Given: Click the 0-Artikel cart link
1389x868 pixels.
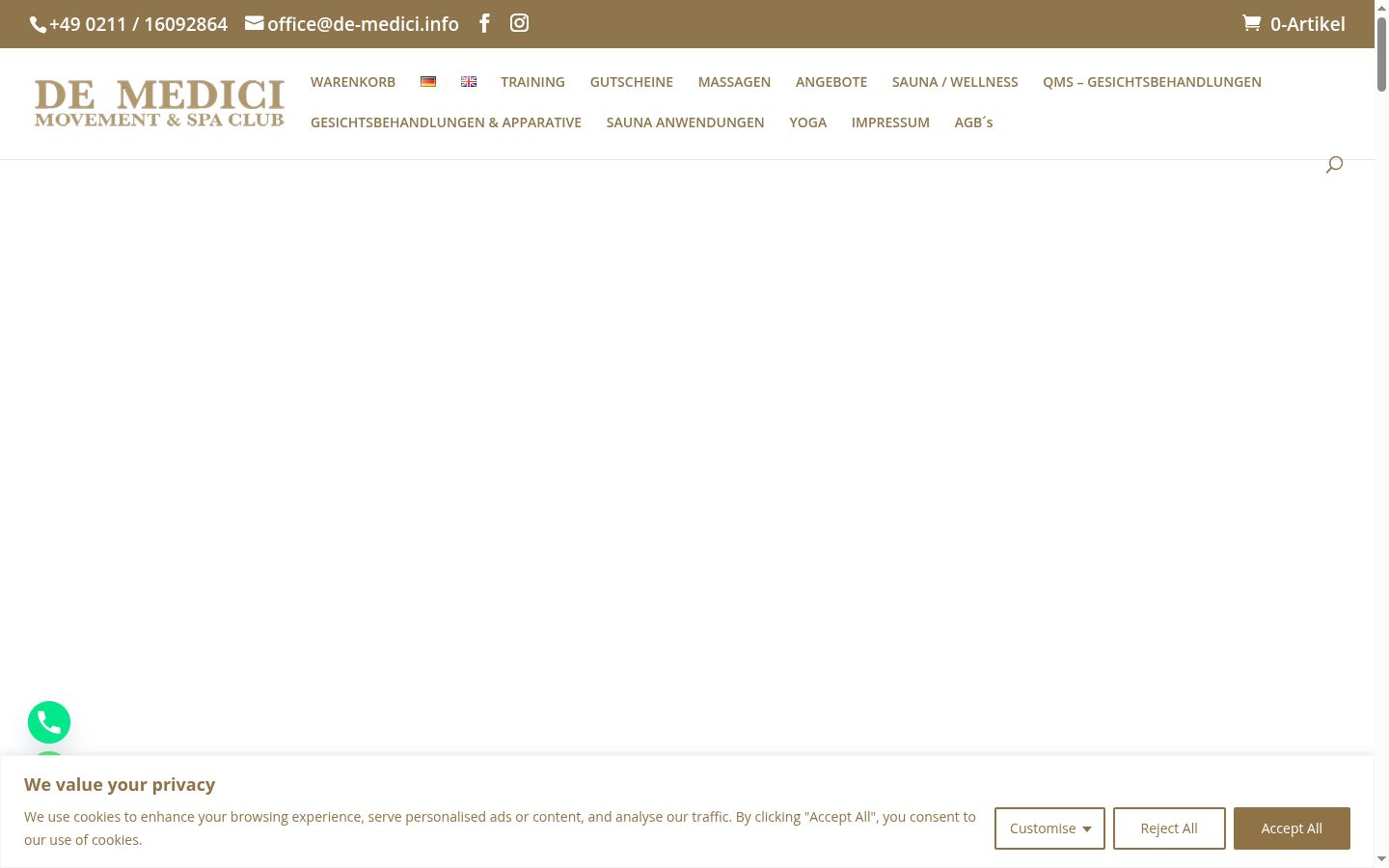Looking at the screenshot, I should tap(1307, 24).
